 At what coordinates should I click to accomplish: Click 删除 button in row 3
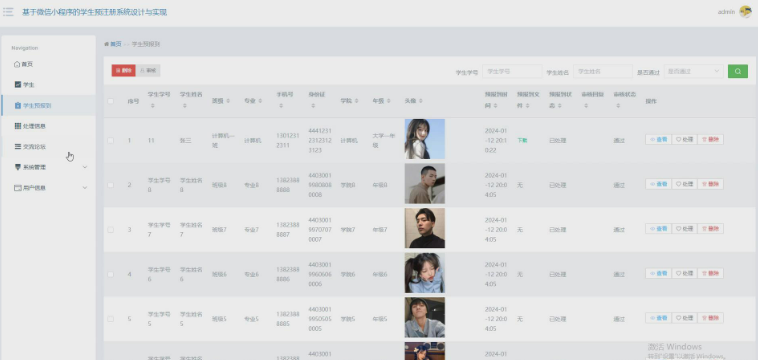[x=711, y=229]
